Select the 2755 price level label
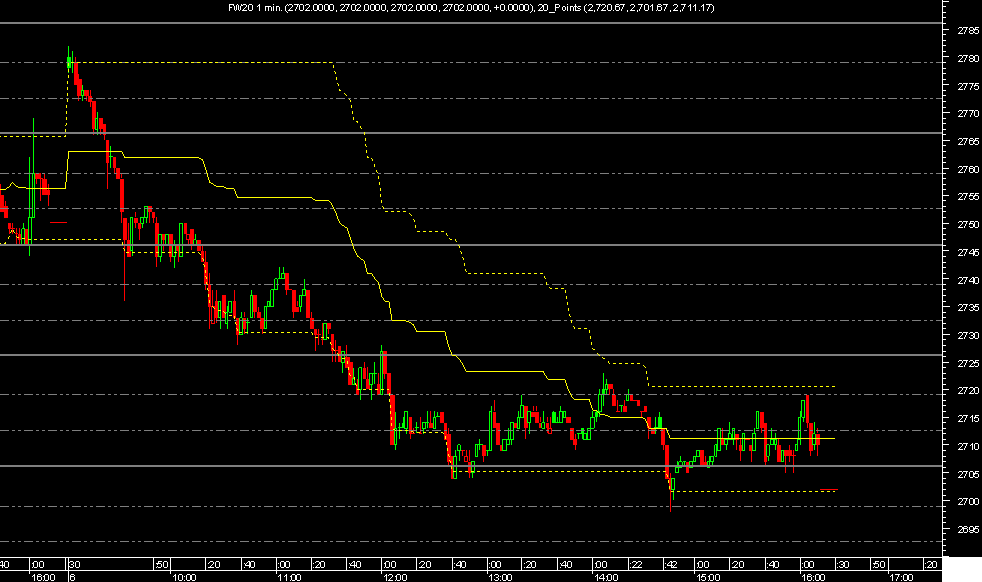Screen dimensions: 982x582 click(x=968, y=196)
